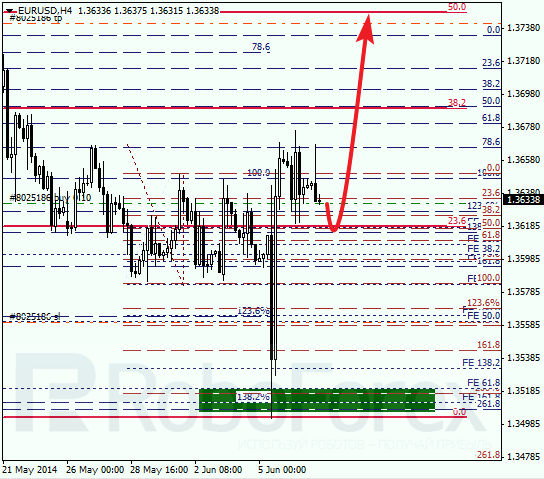Click the green 138.2% target zone rectangle
Image resolution: width=544 pixels, height=479 pixels.
[317, 400]
